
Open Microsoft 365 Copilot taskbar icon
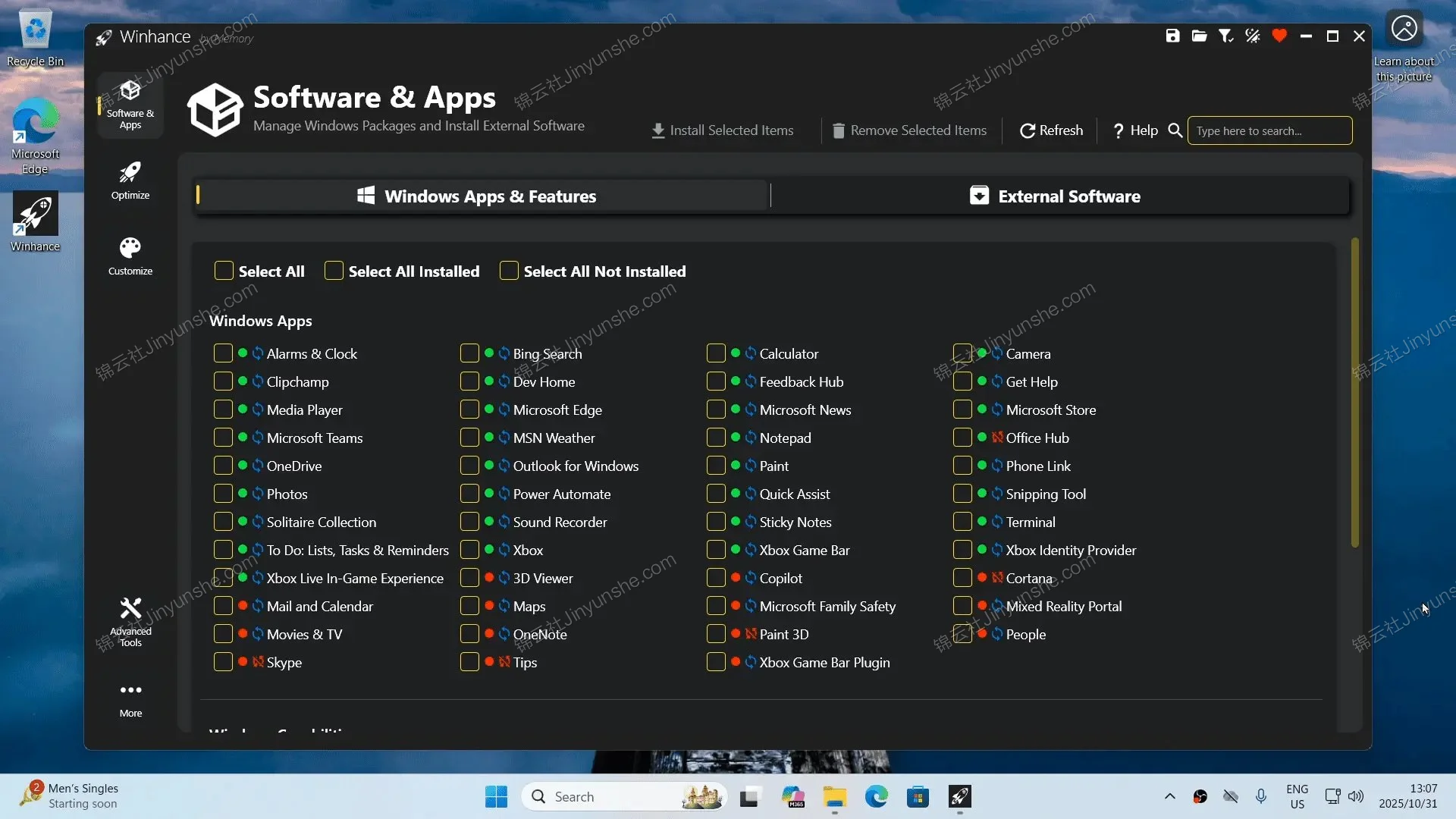click(792, 796)
